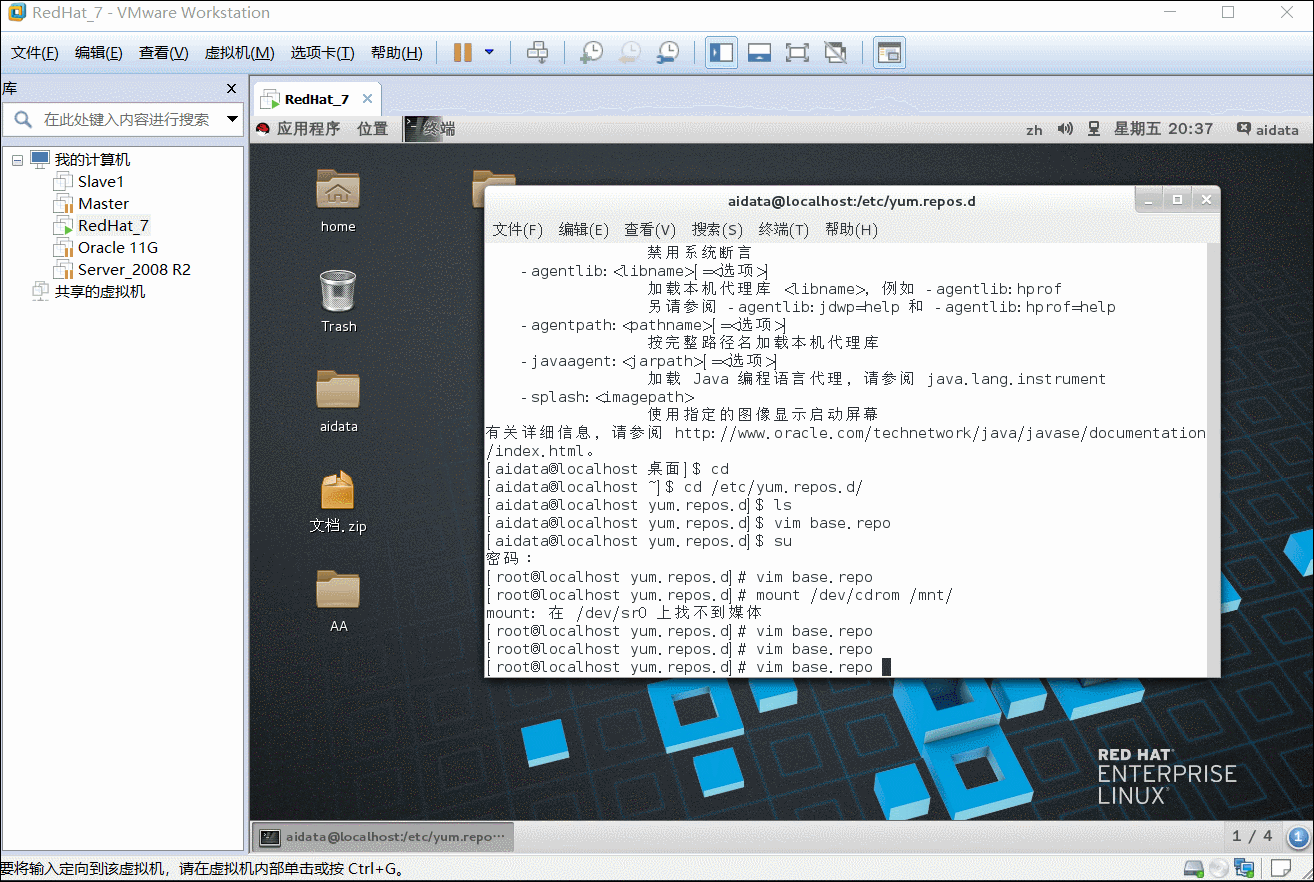
Task: Open the VMware 文件(F) menu
Action: click(x=35, y=53)
